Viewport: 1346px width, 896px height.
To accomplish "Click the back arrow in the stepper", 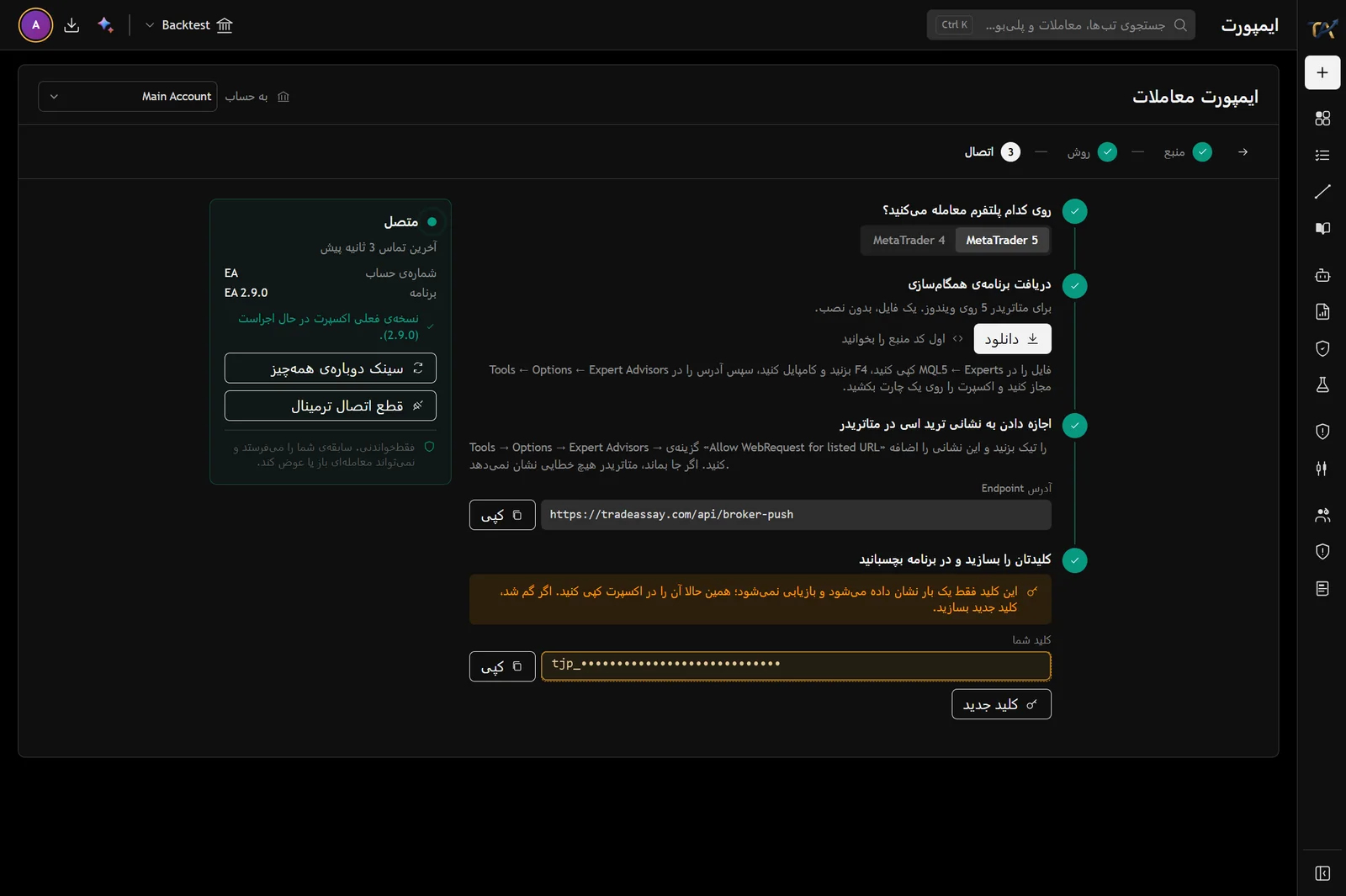I will [x=1243, y=152].
